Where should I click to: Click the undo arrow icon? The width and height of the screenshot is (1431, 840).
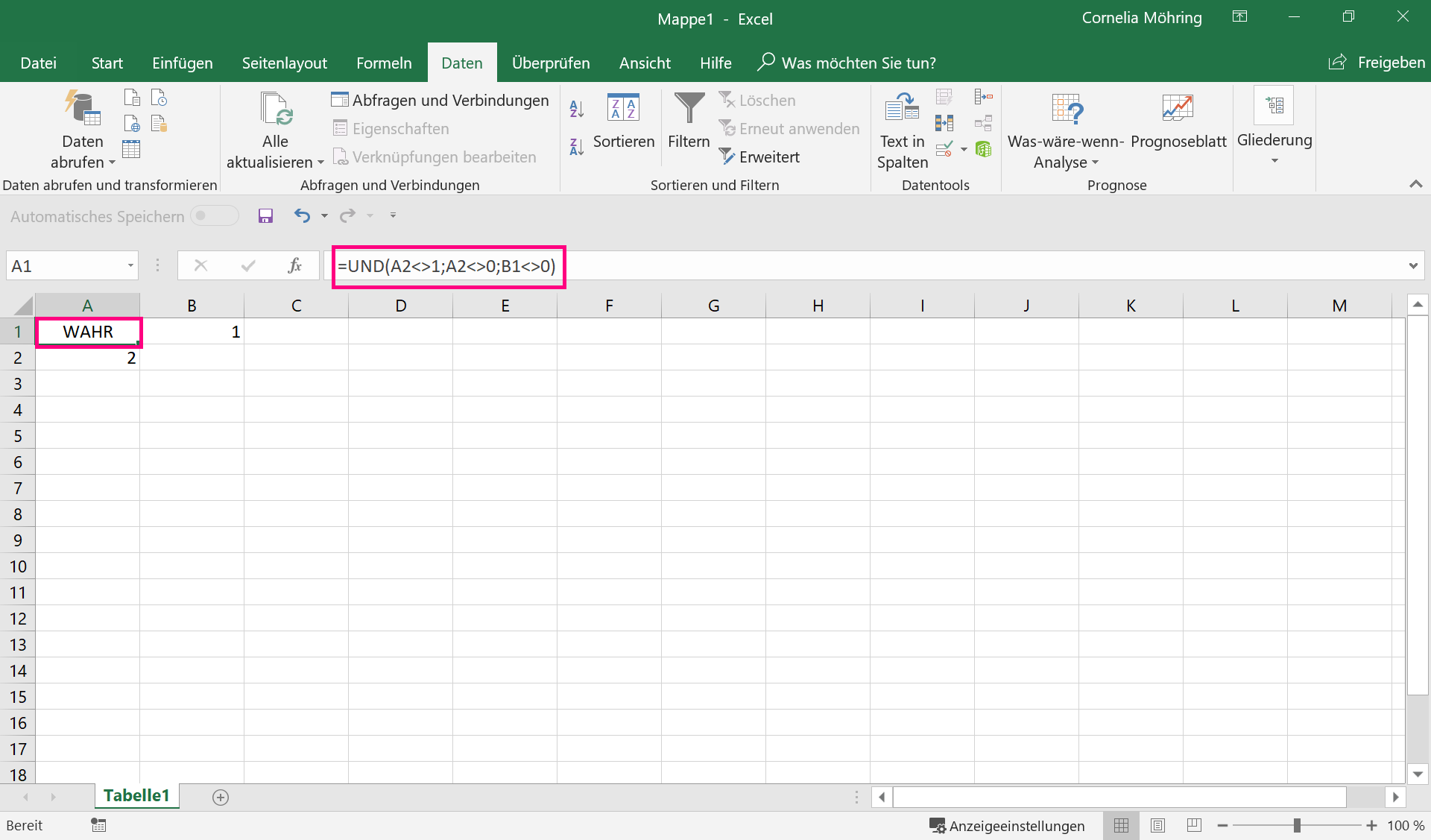pyautogui.click(x=302, y=216)
